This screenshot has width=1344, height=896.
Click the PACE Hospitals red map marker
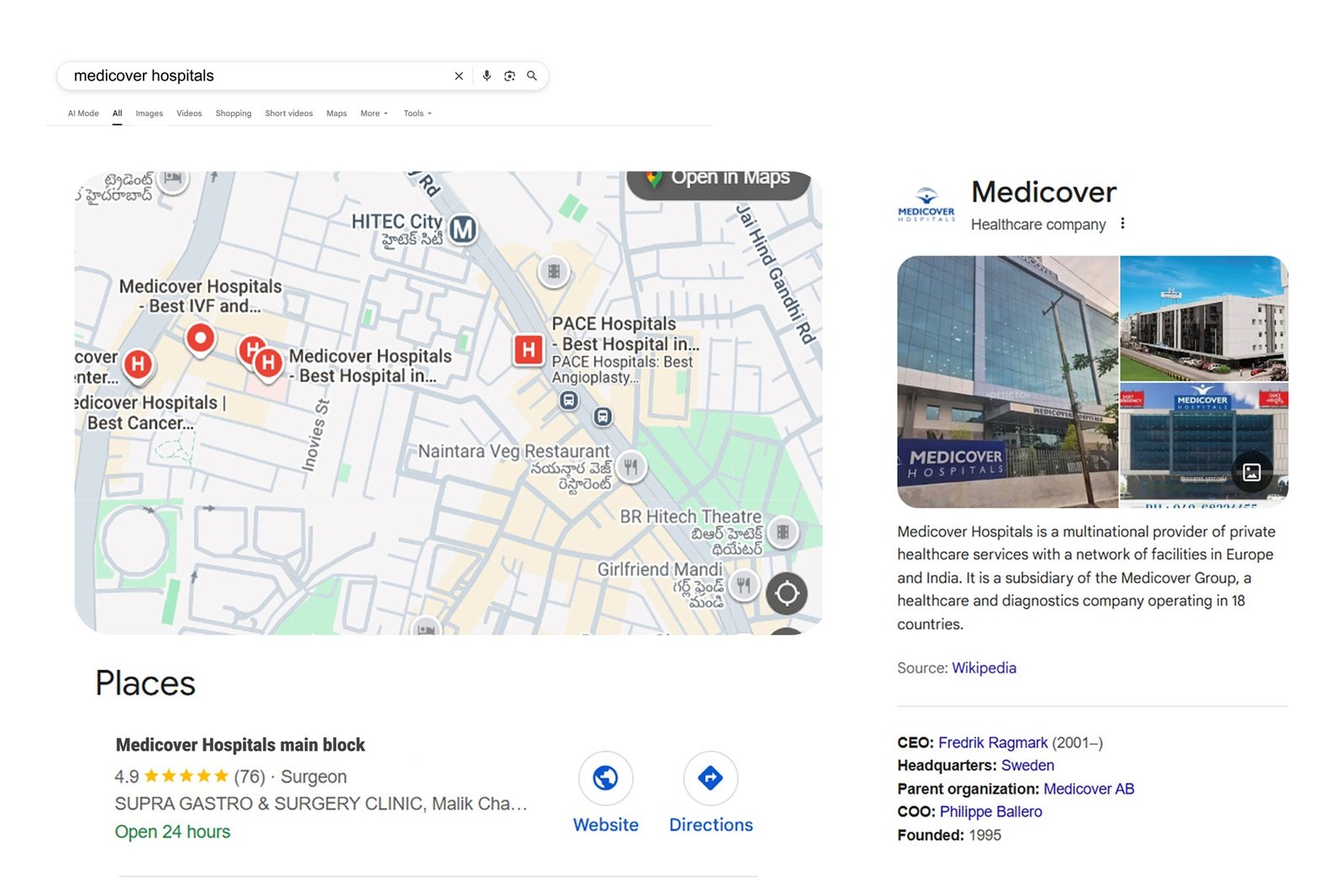click(x=527, y=349)
